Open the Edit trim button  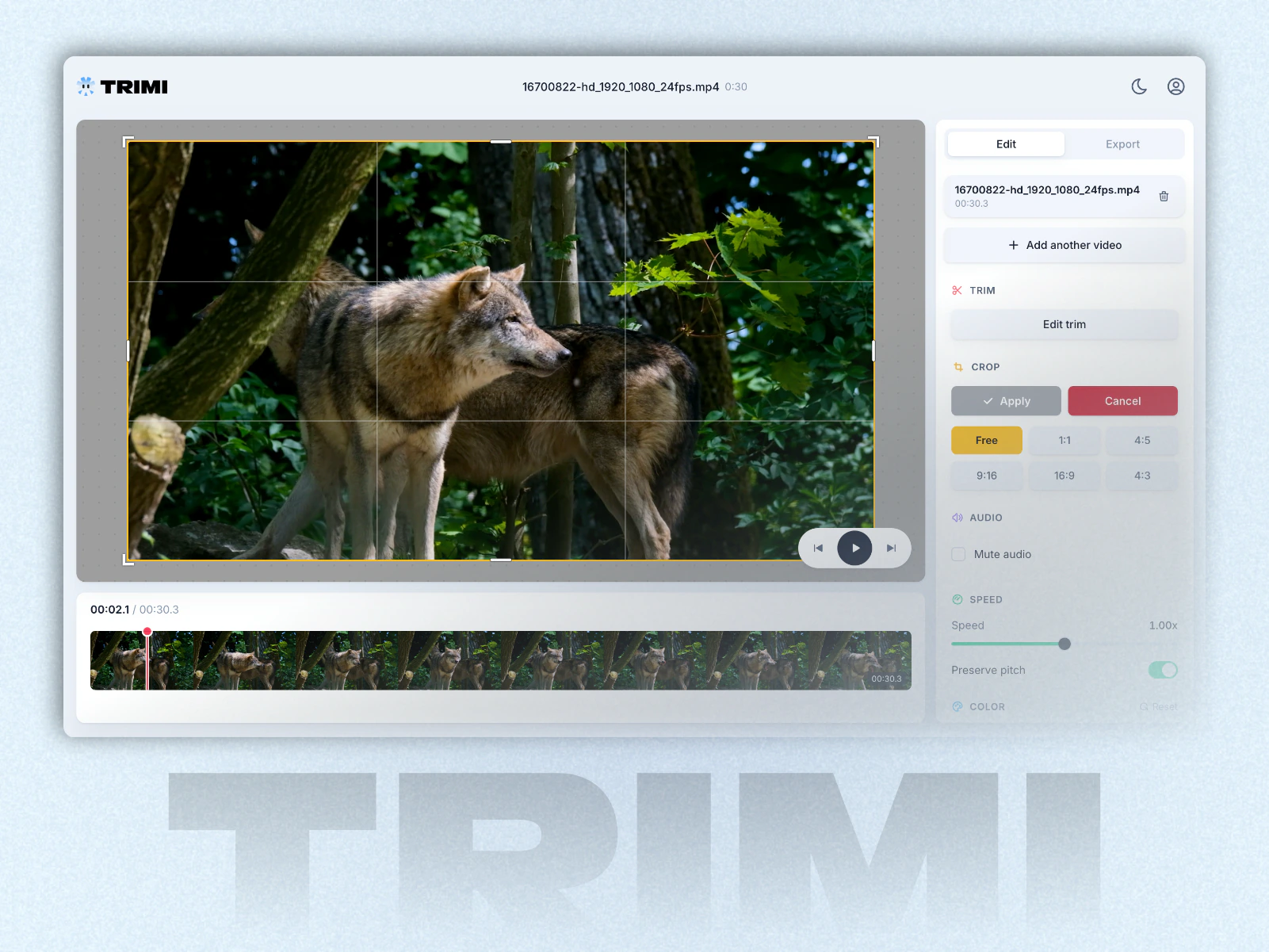click(1065, 324)
